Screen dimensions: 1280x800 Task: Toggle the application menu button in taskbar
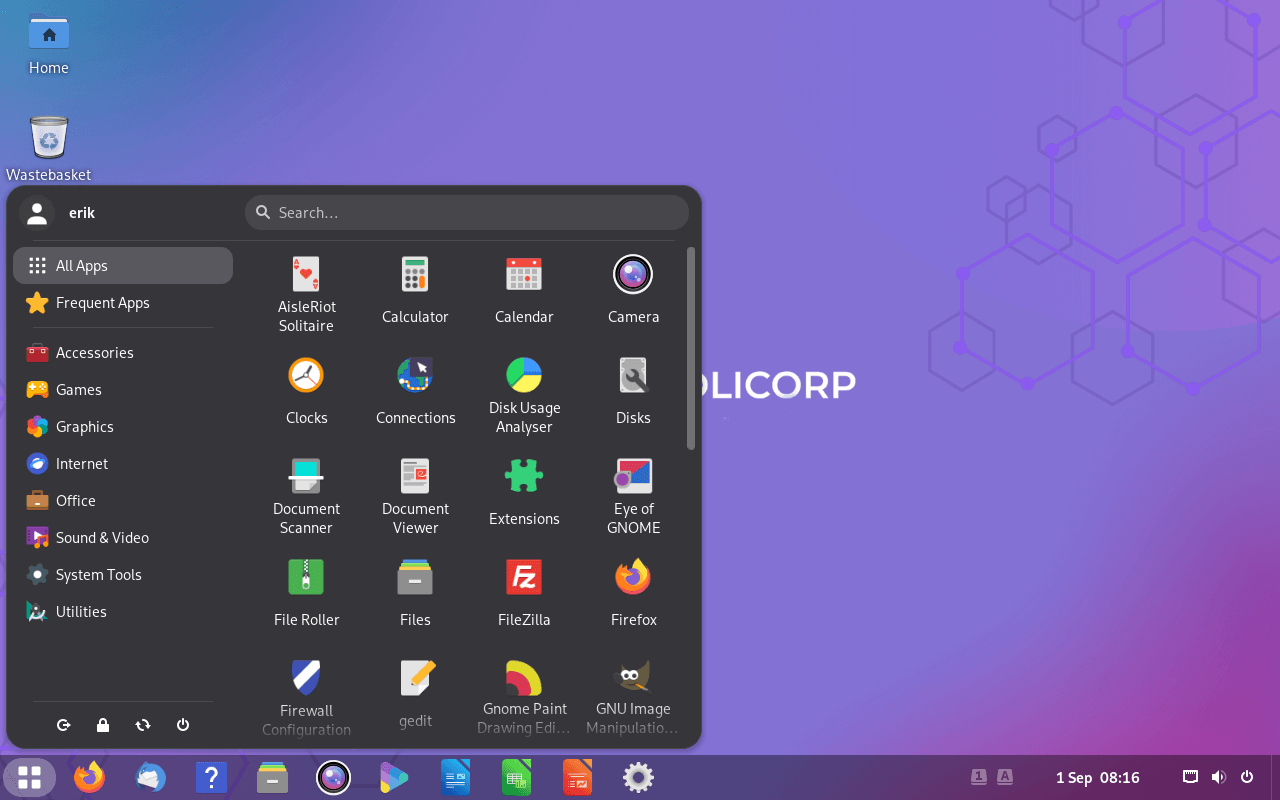tap(29, 777)
